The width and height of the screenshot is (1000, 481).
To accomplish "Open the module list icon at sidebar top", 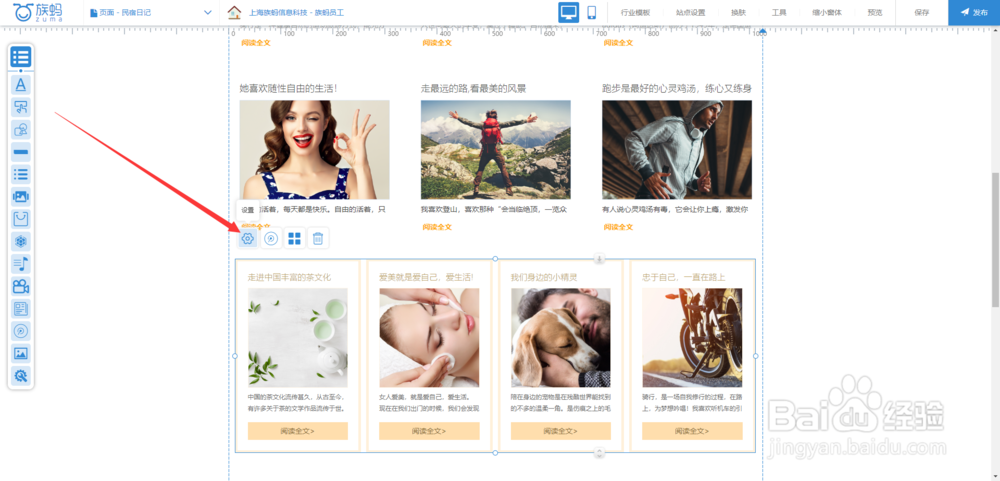I will click(20, 57).
